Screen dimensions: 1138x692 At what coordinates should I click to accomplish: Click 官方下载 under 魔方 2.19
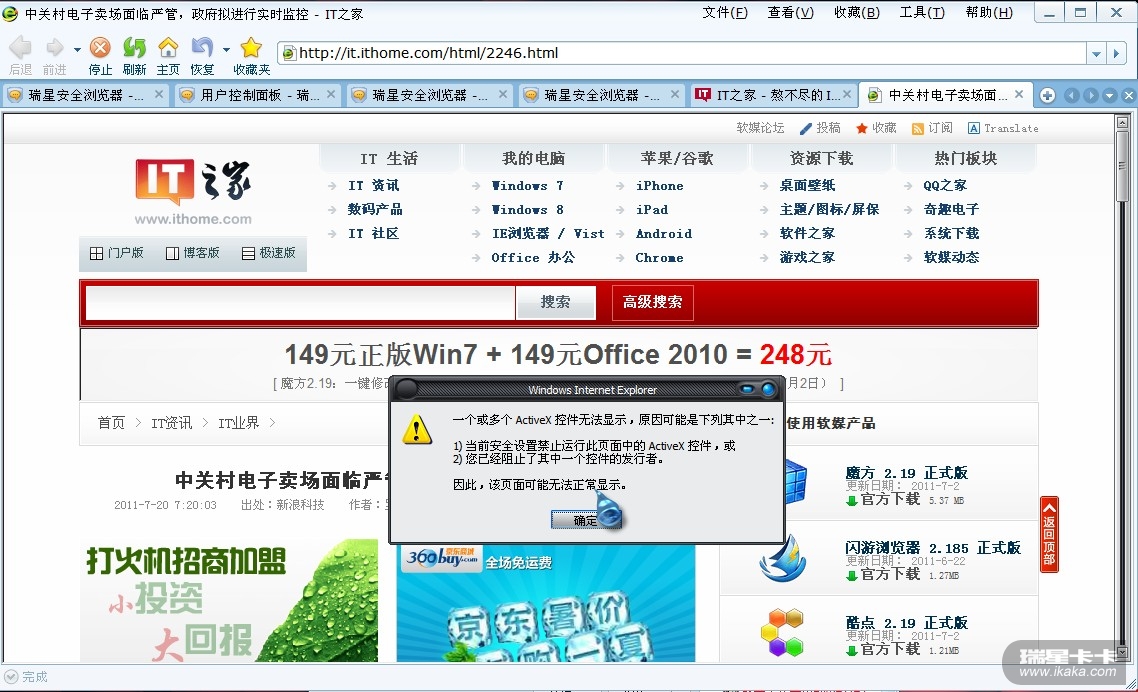pos(883,500)
